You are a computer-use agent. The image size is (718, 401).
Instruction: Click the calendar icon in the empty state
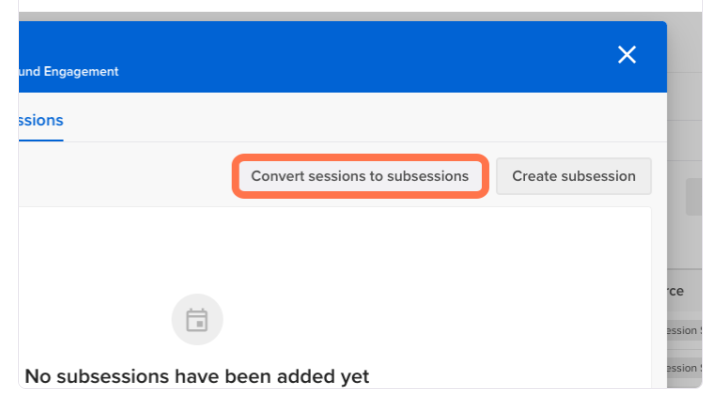(x=197, y=320)
